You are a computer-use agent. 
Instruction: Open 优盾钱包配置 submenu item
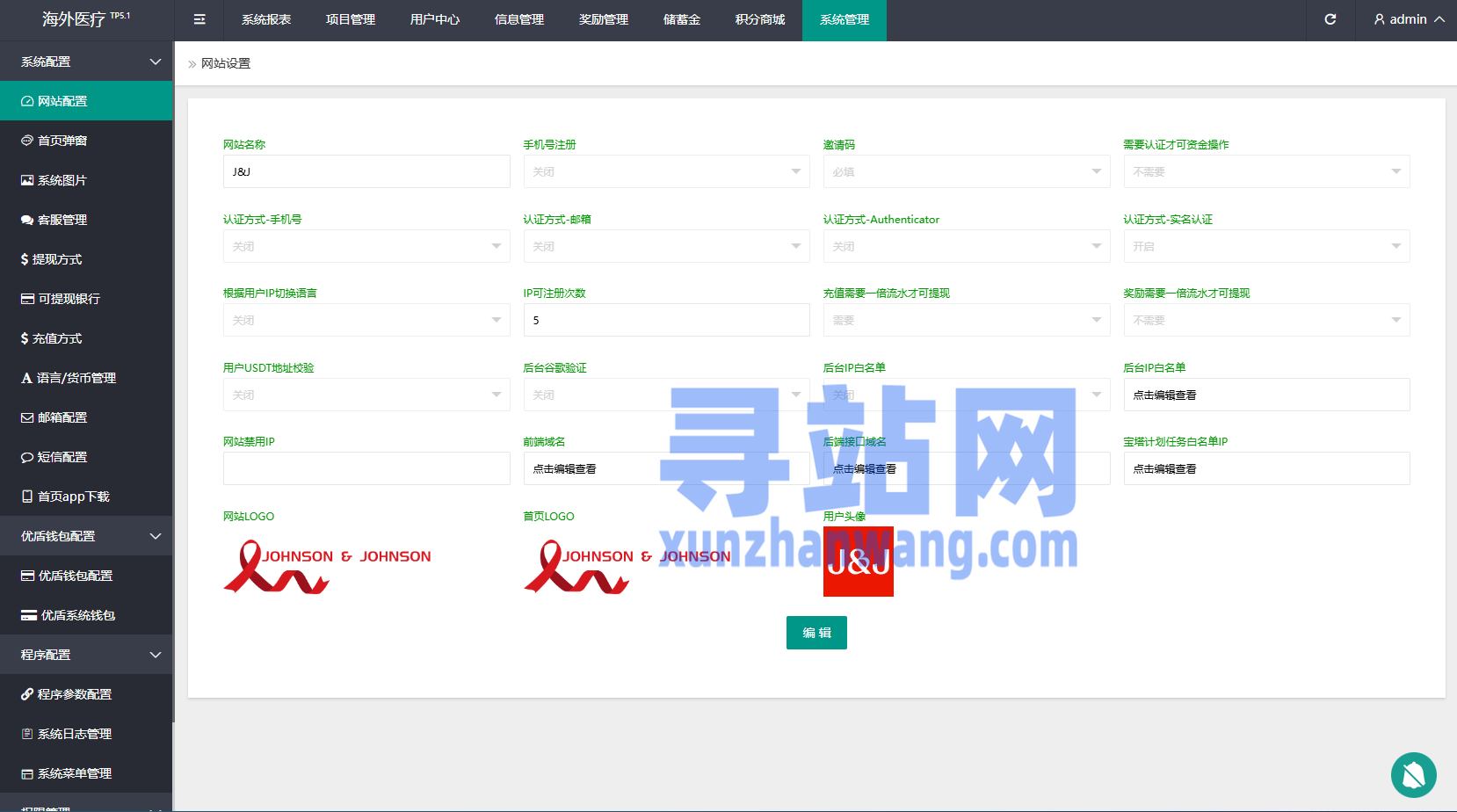tap(86, 576)
